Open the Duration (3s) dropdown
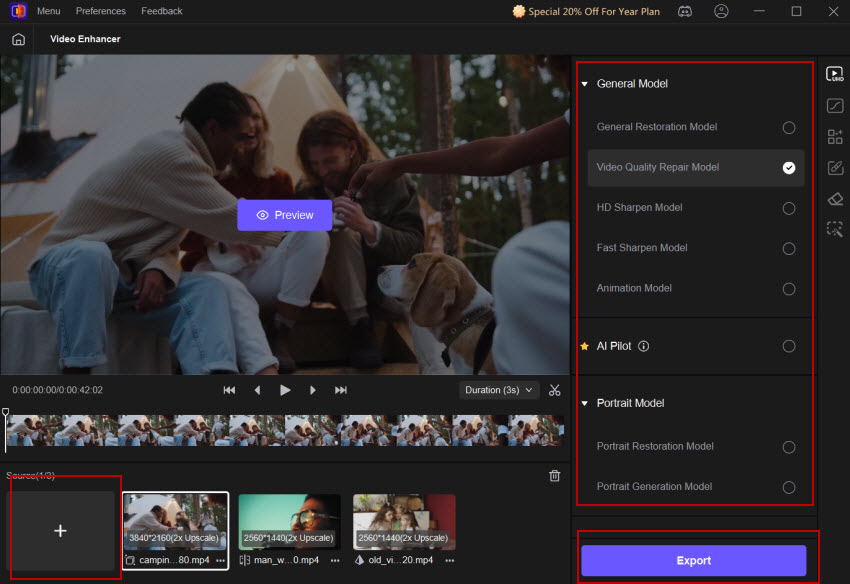Viewport: 850px width, 584px height. [x=499, y=390]
